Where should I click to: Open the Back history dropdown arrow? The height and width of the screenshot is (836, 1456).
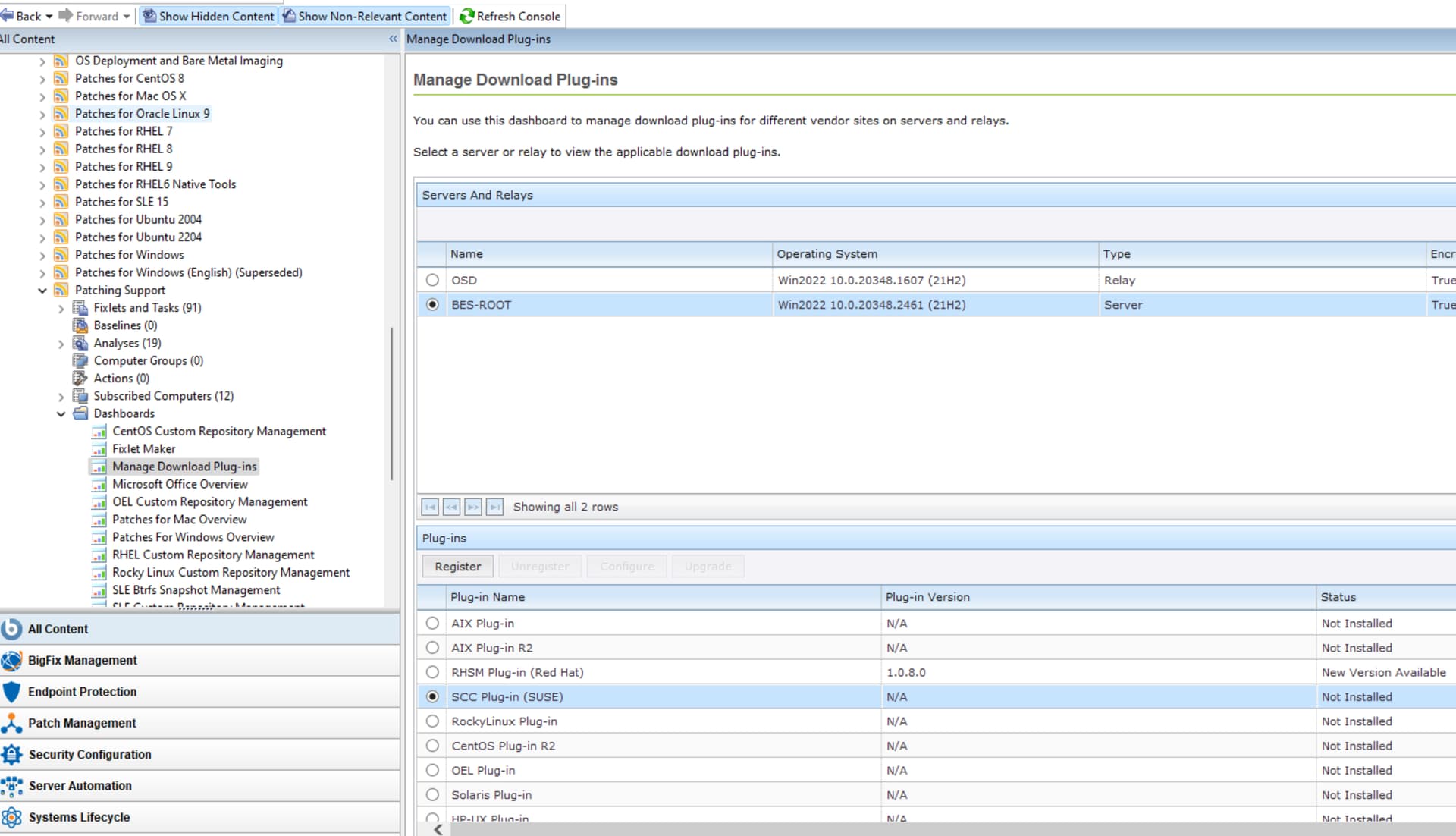pyautogui.click(x=49, y=17)
